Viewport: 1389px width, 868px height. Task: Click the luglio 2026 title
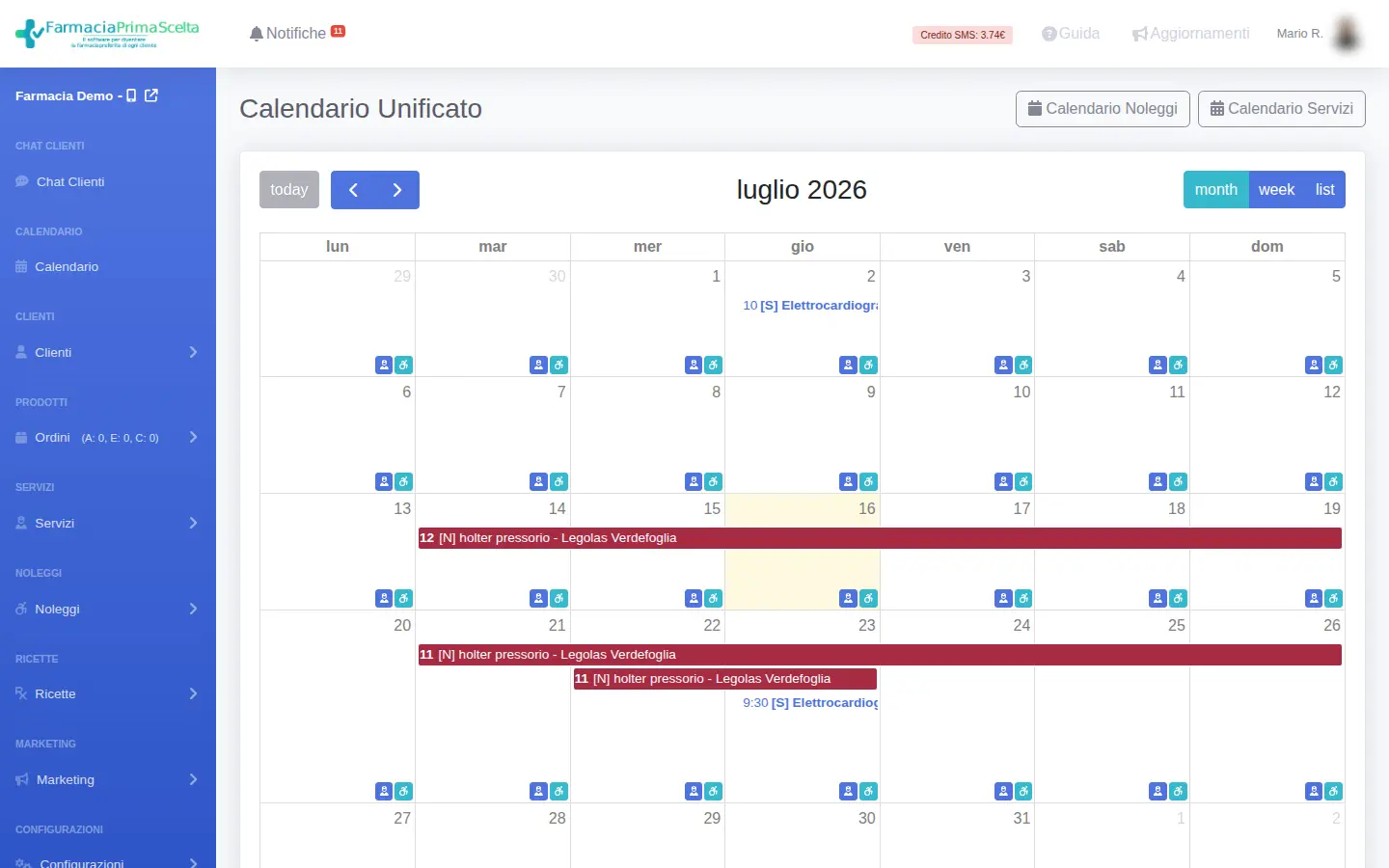(x=802, y=190)
